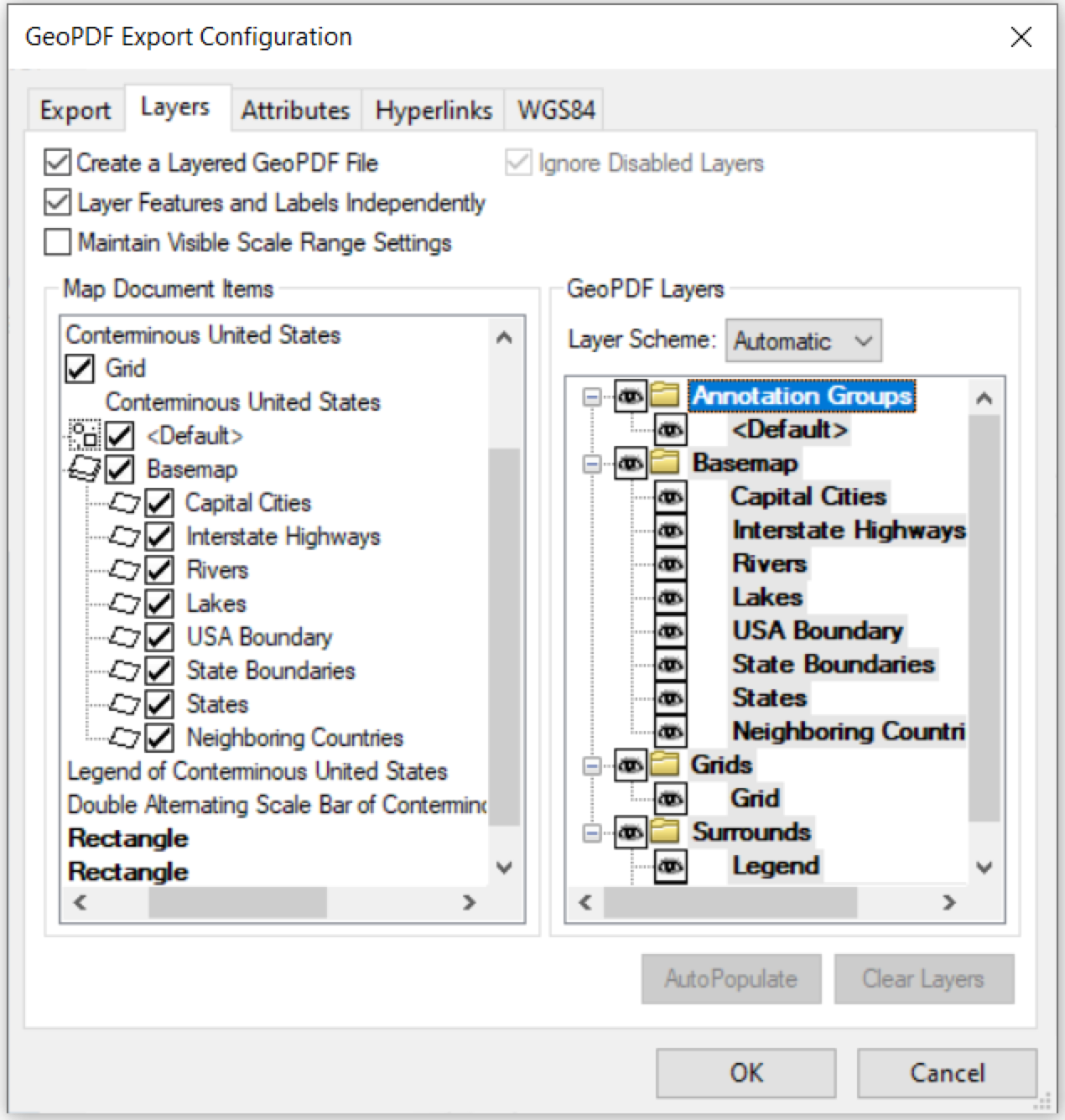Toggle eye icon for Legend GeoPDF layer

click(x=670, y=865)
